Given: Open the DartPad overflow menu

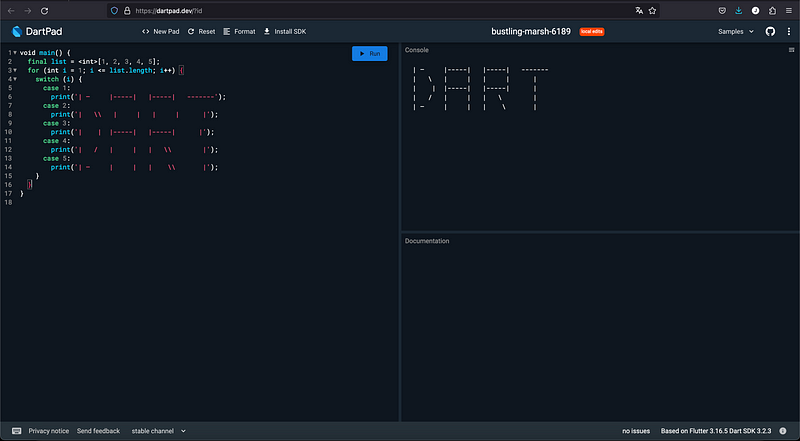Looking at the screenshot, I should pos(789,32).
